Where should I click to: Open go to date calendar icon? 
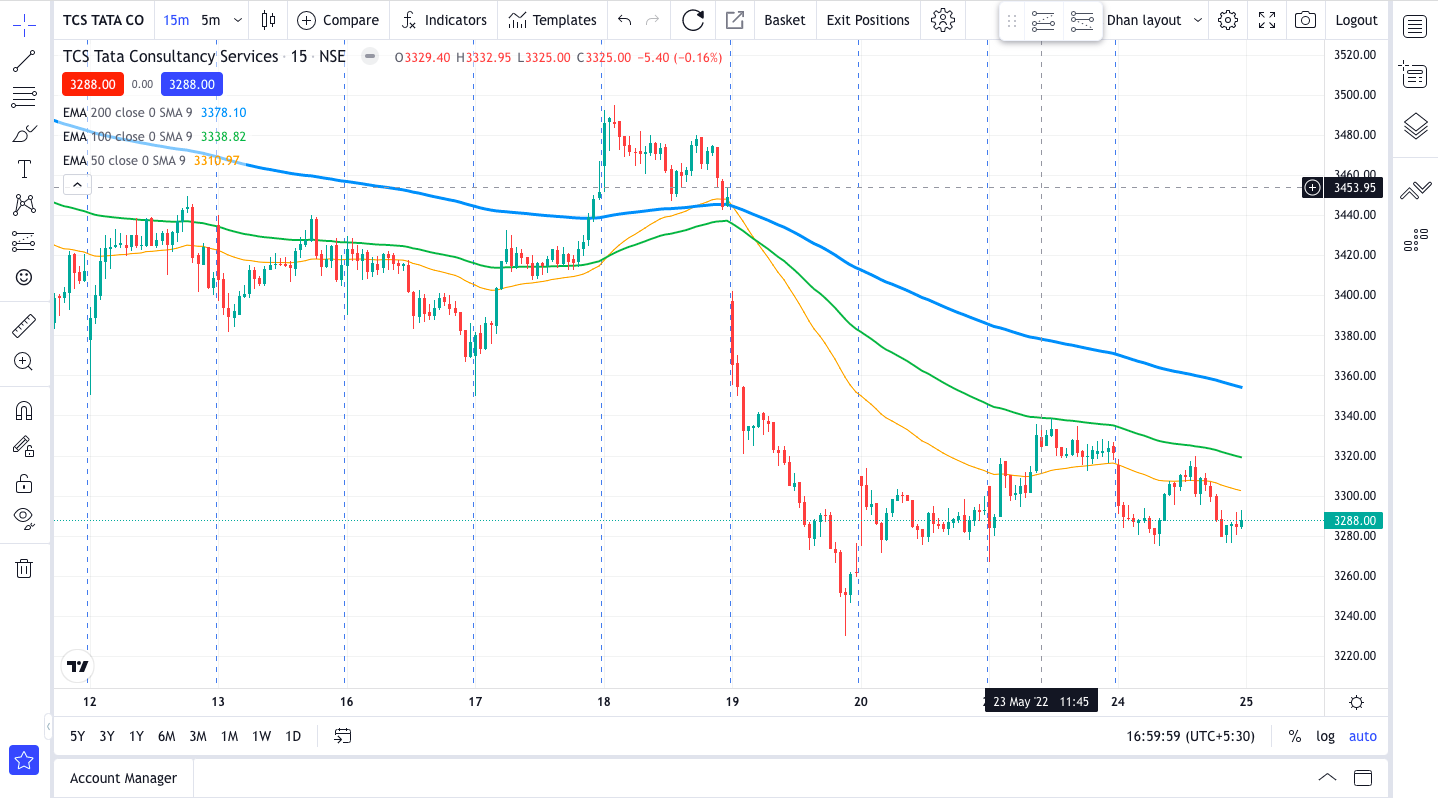pos(343,736)
